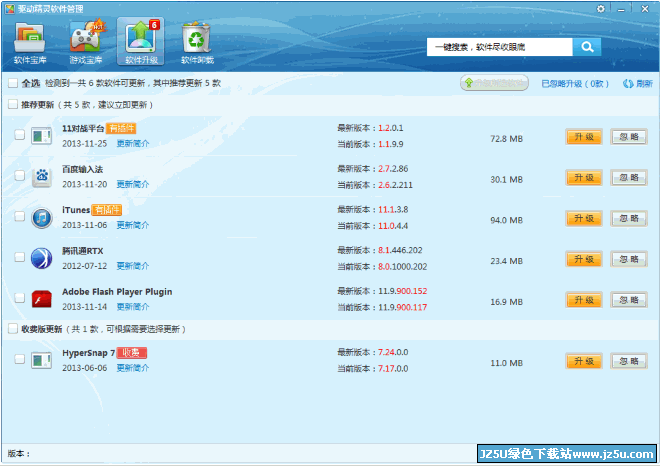
Task: Click the 94.0 MB size value
Action: [x=506, y=220]
